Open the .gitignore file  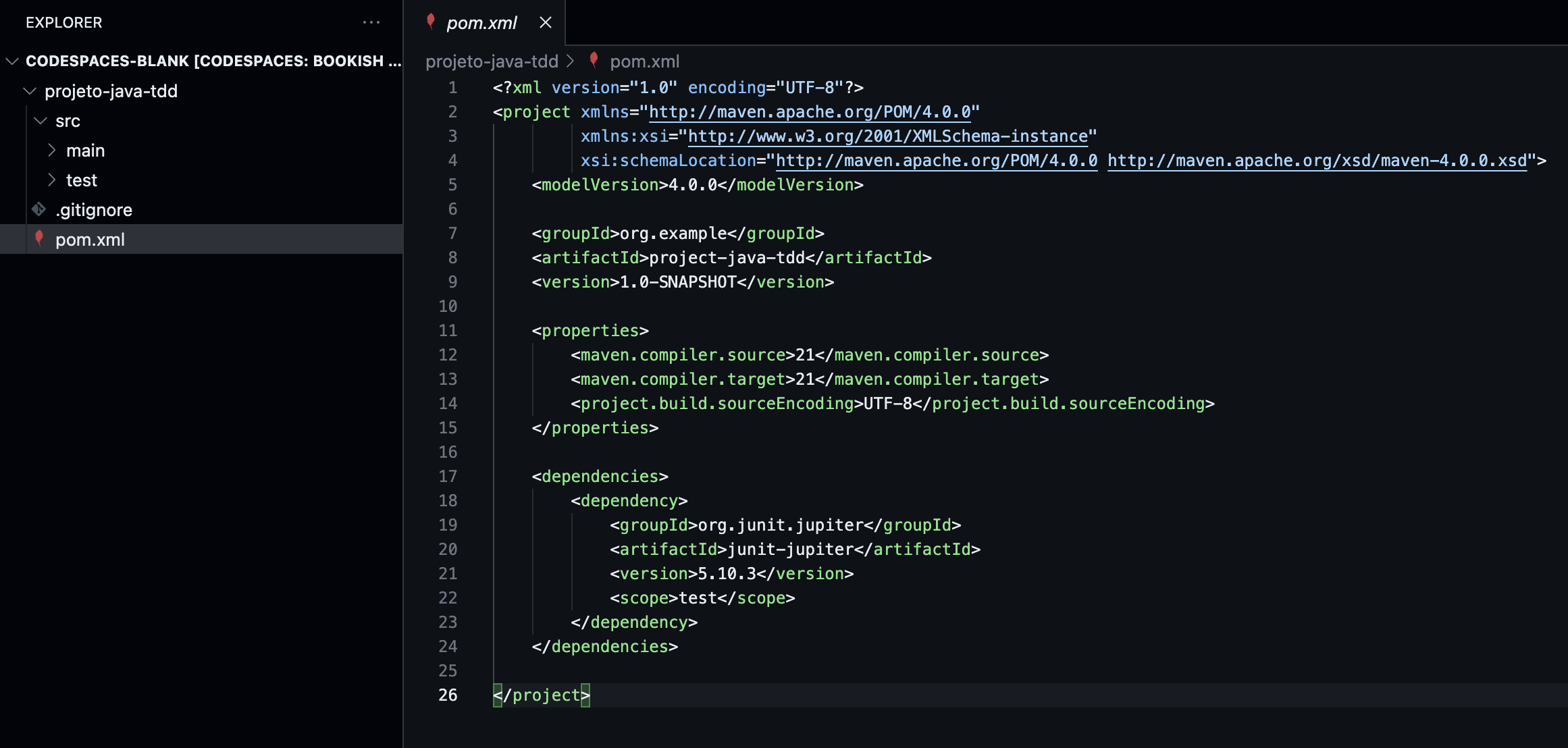point(201,210)
